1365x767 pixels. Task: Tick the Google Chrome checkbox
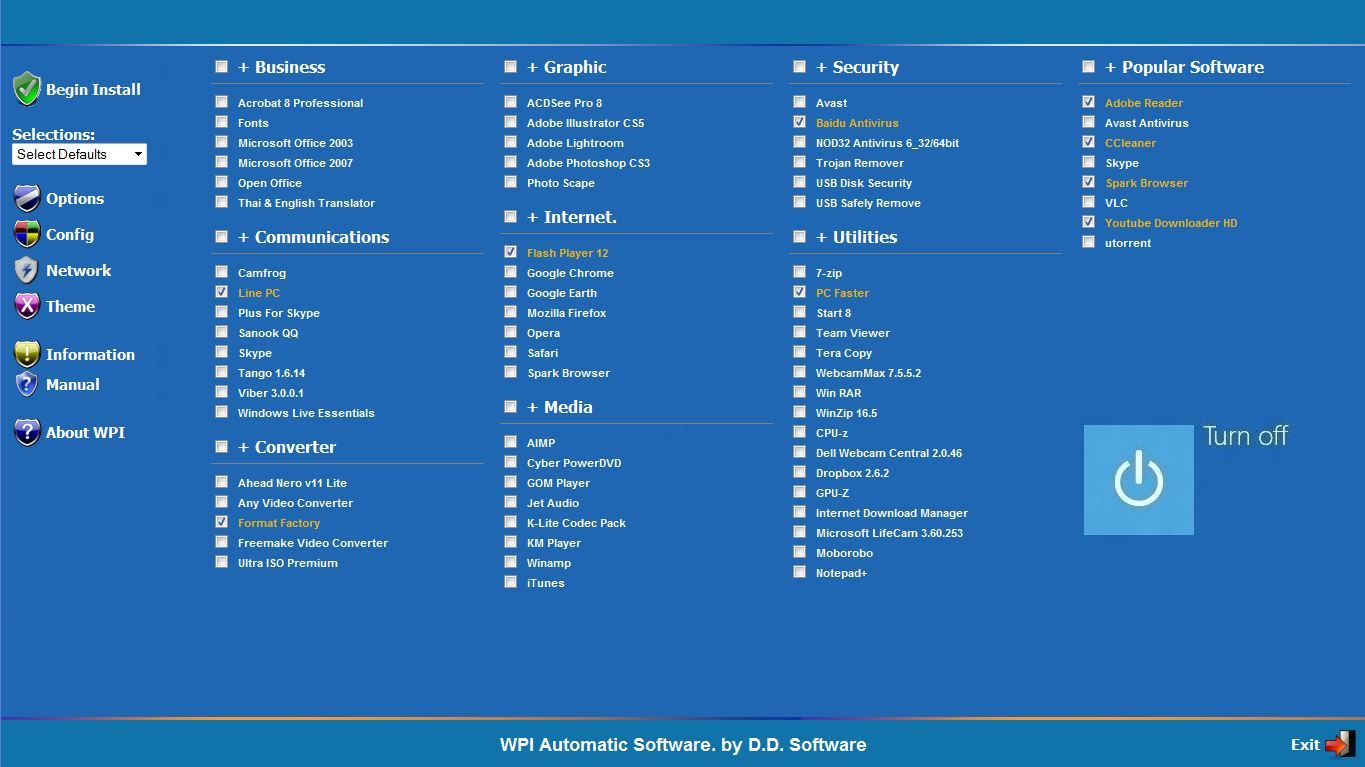click(511, 272)
